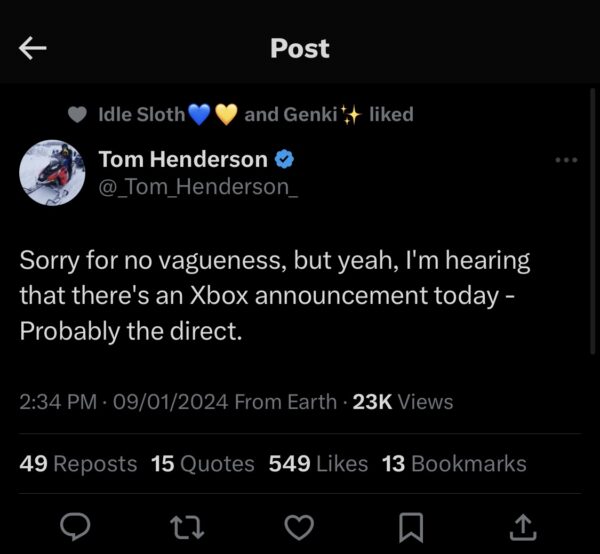Open Tom Henderson display name
Image resolution: width=600 pixels, height=554 pixels.
click(x=183, y=159)
